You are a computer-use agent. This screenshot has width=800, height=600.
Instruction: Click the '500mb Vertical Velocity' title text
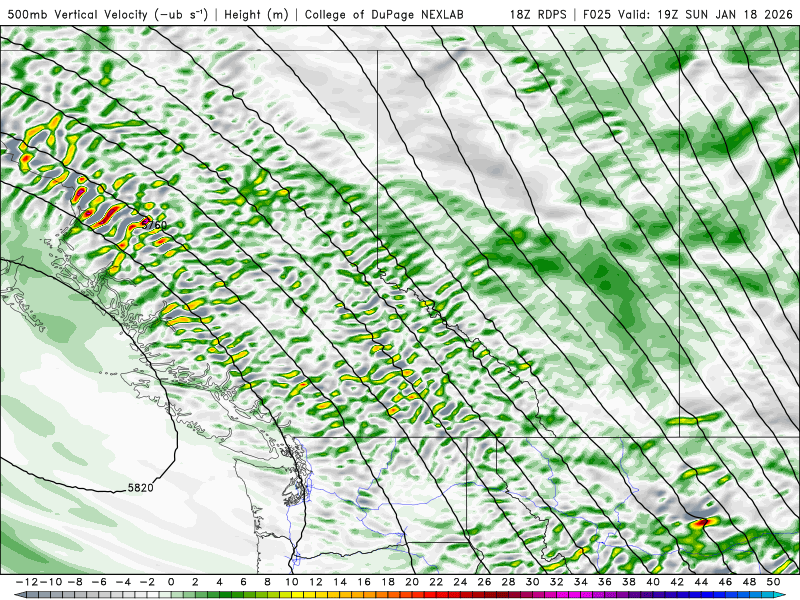pyautogui.click(x=78, y=14)
